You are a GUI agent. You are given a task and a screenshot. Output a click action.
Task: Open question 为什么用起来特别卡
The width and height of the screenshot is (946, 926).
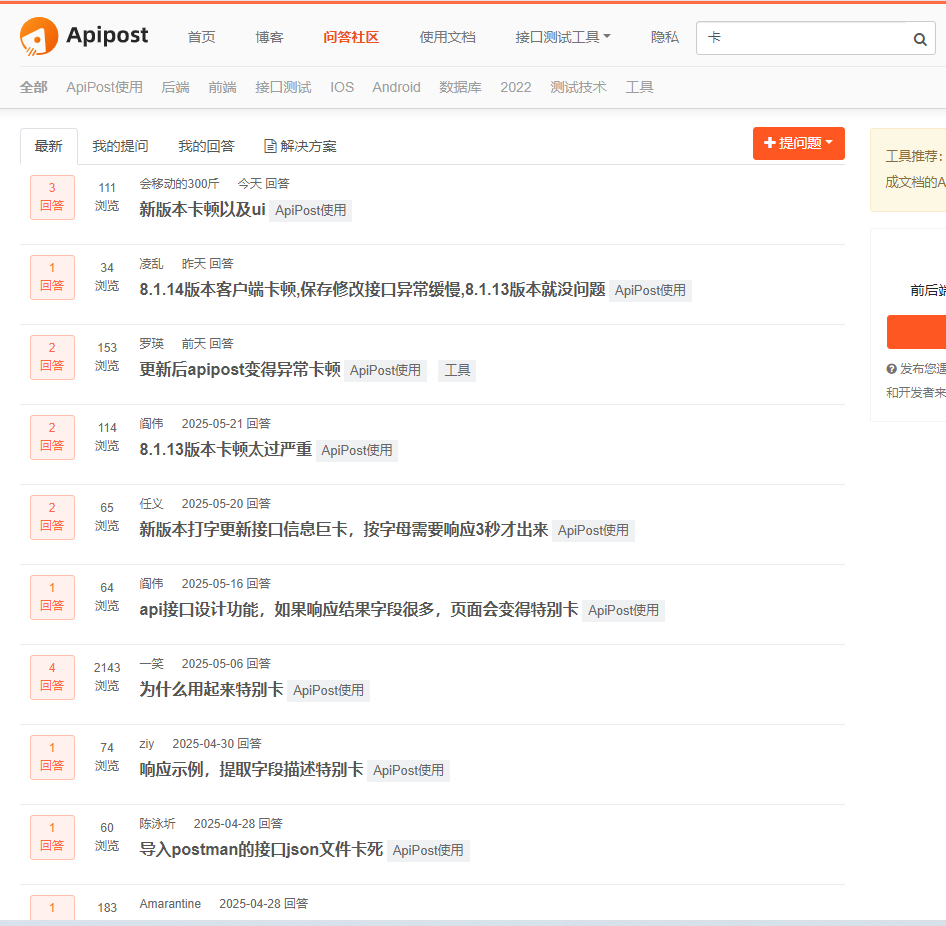(x=211, y=690)
